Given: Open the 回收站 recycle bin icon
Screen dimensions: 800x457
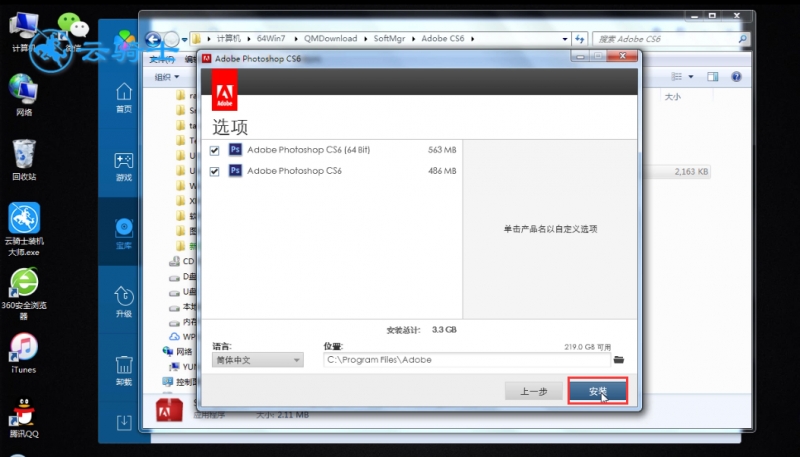Looking at the screenshot, I should point(24,160).
